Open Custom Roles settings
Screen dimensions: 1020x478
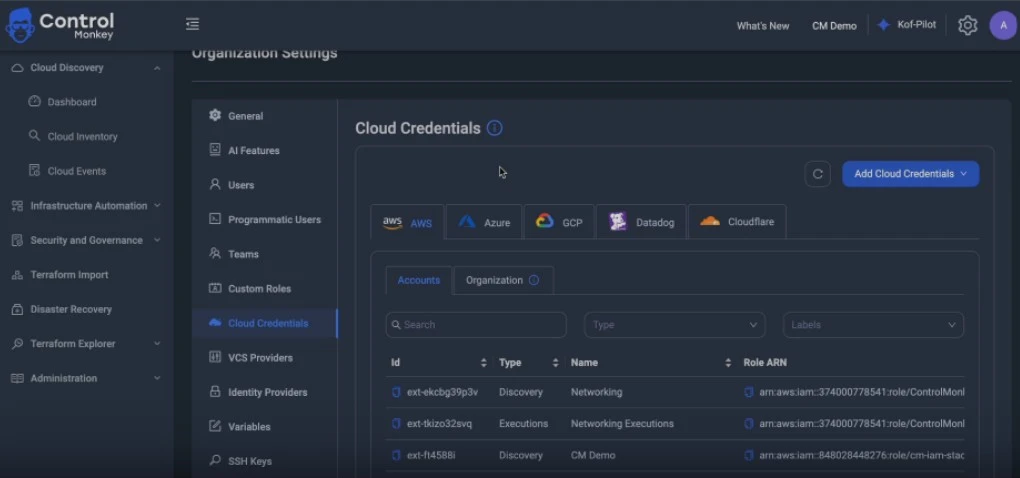pyautogui.click(x=259, y=288)
